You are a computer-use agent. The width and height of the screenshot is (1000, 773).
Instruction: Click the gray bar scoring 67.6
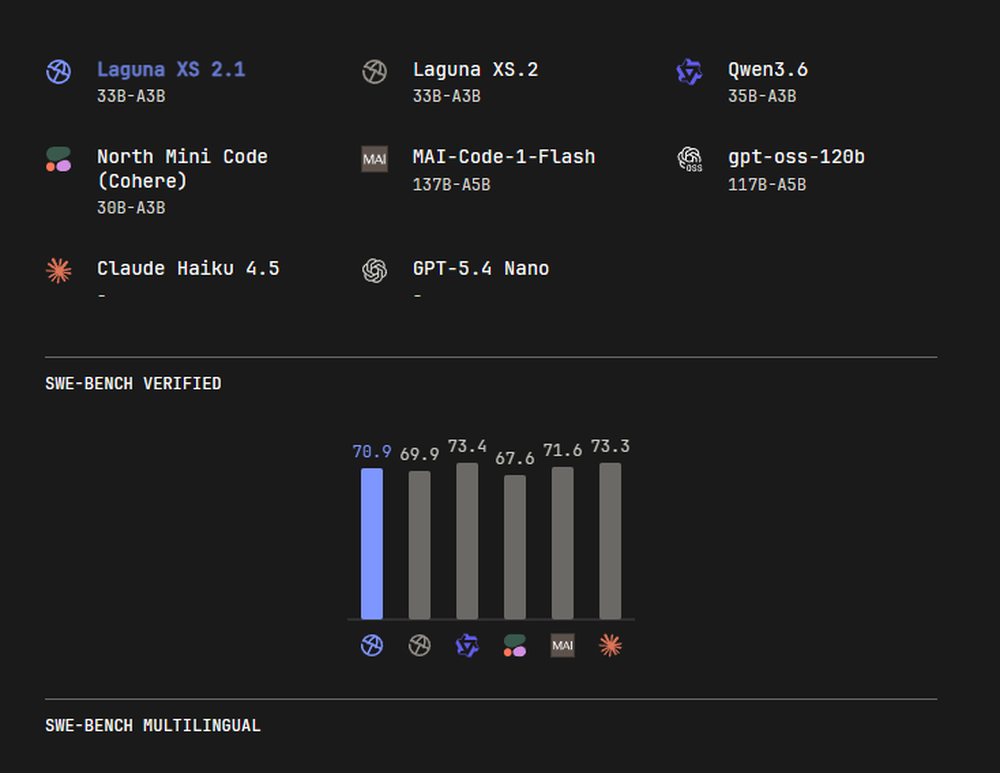(x=515, y=547)
